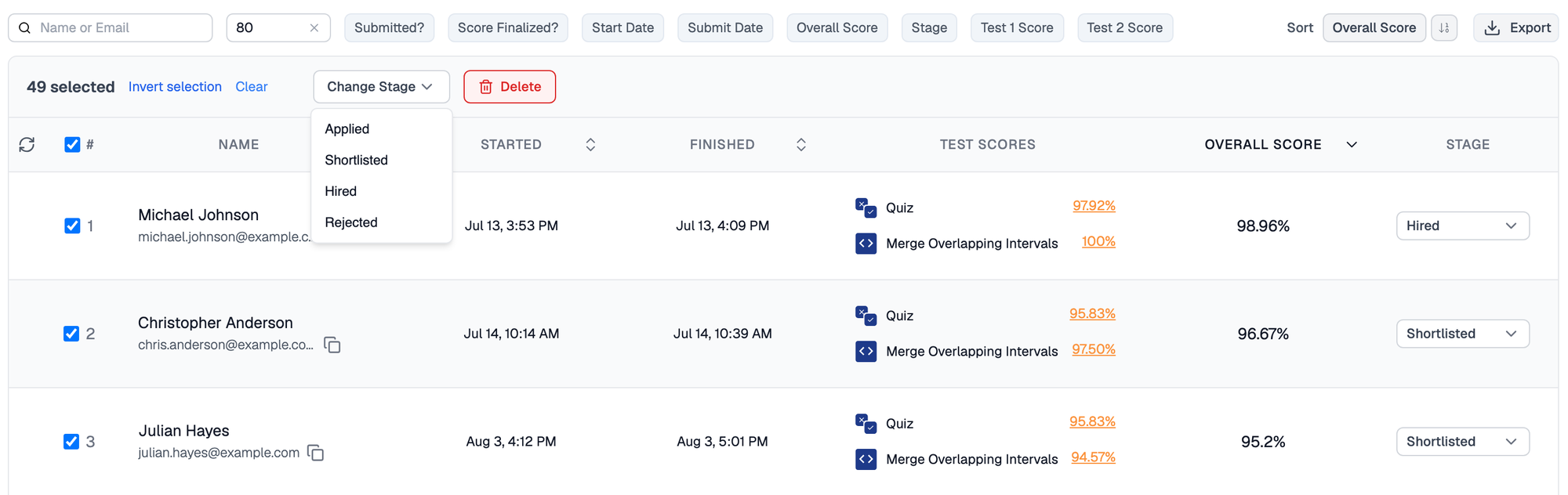This screenshot has width=1568, height=495.
Task: Click the name Christopher Anderson
Action: [216, 323]
